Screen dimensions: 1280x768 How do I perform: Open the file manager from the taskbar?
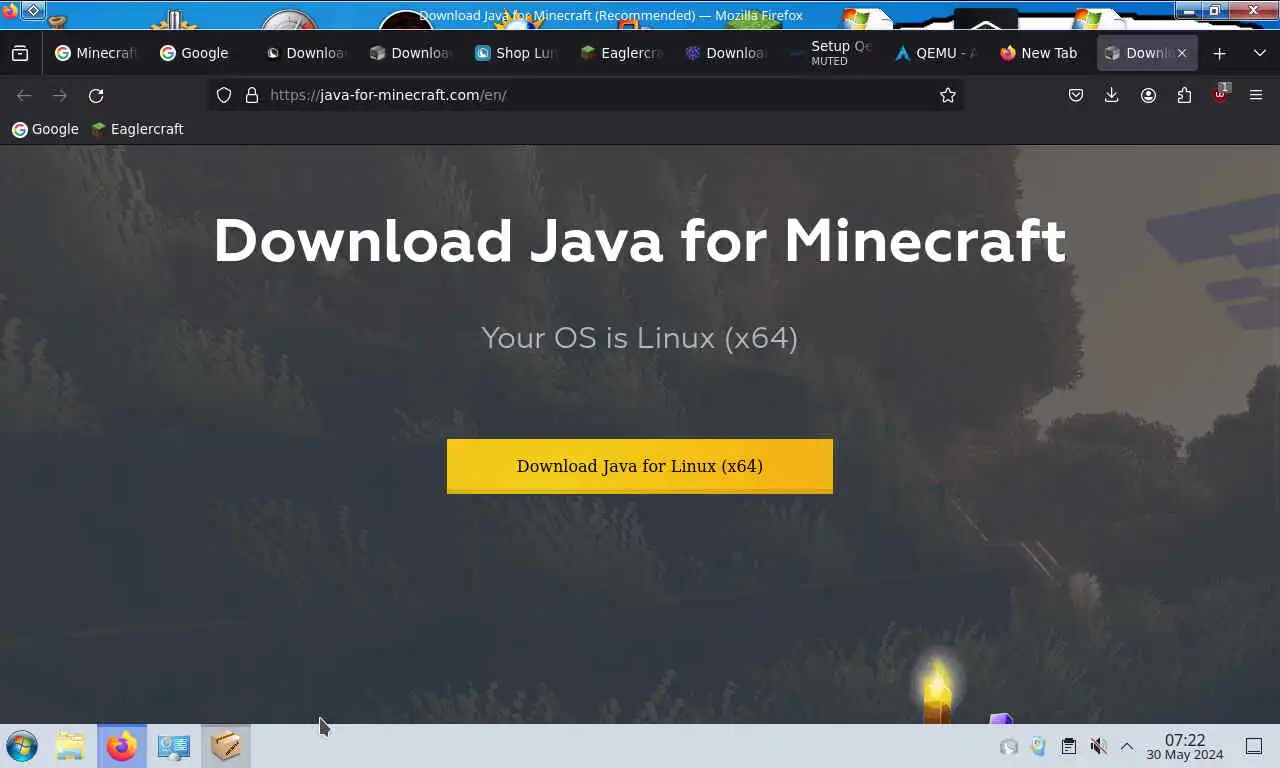tap(70, 746)
